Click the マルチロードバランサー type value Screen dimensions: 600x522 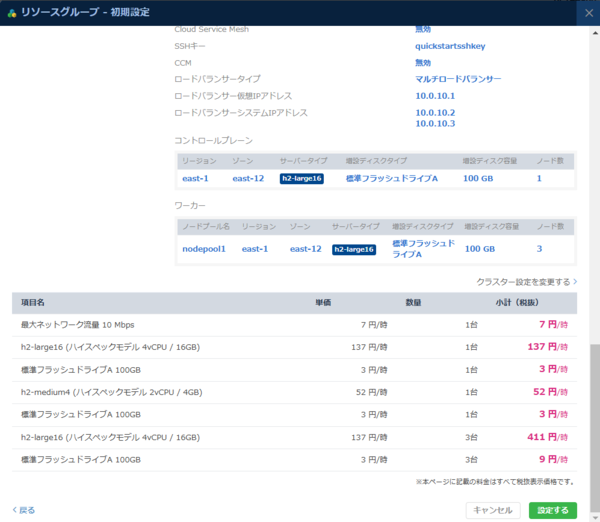click(458, 79)
